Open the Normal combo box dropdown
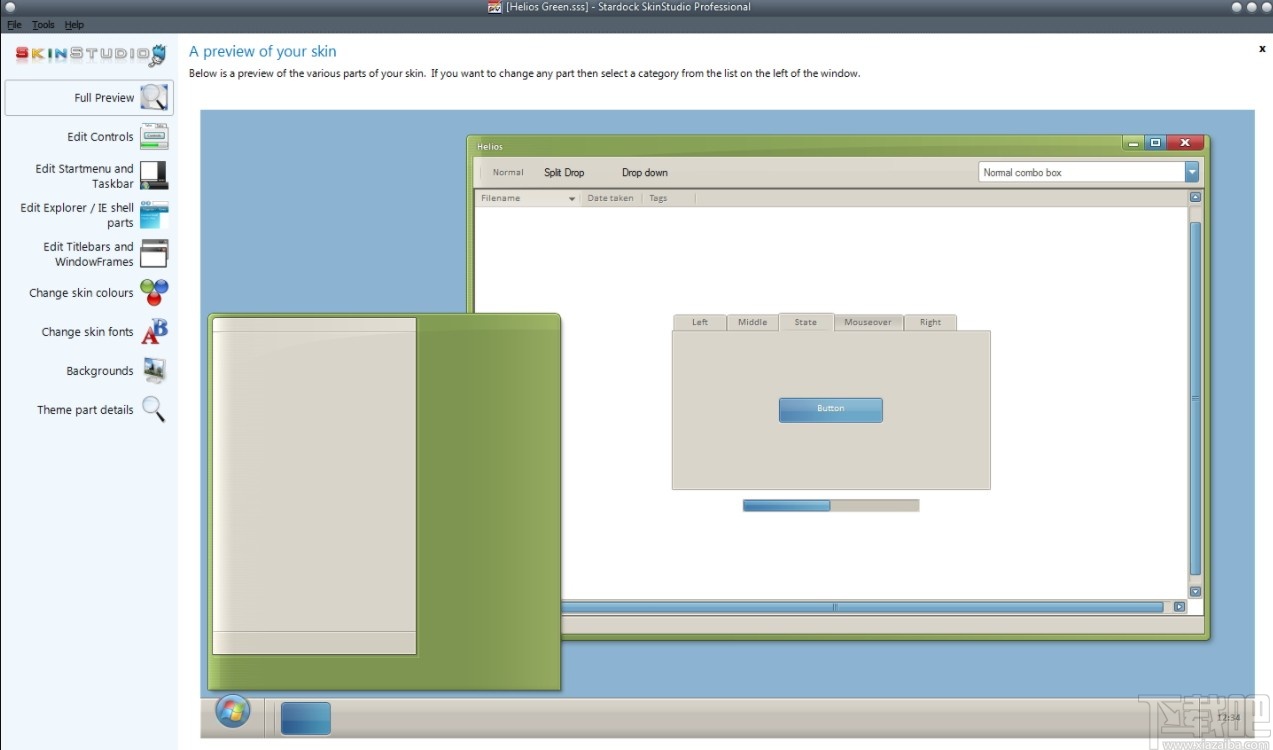 (1191, 171)
